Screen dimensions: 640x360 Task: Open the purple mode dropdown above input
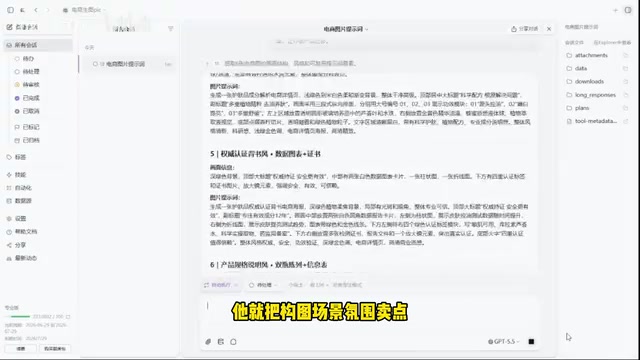pyautogui.click(x=221, y=285)
